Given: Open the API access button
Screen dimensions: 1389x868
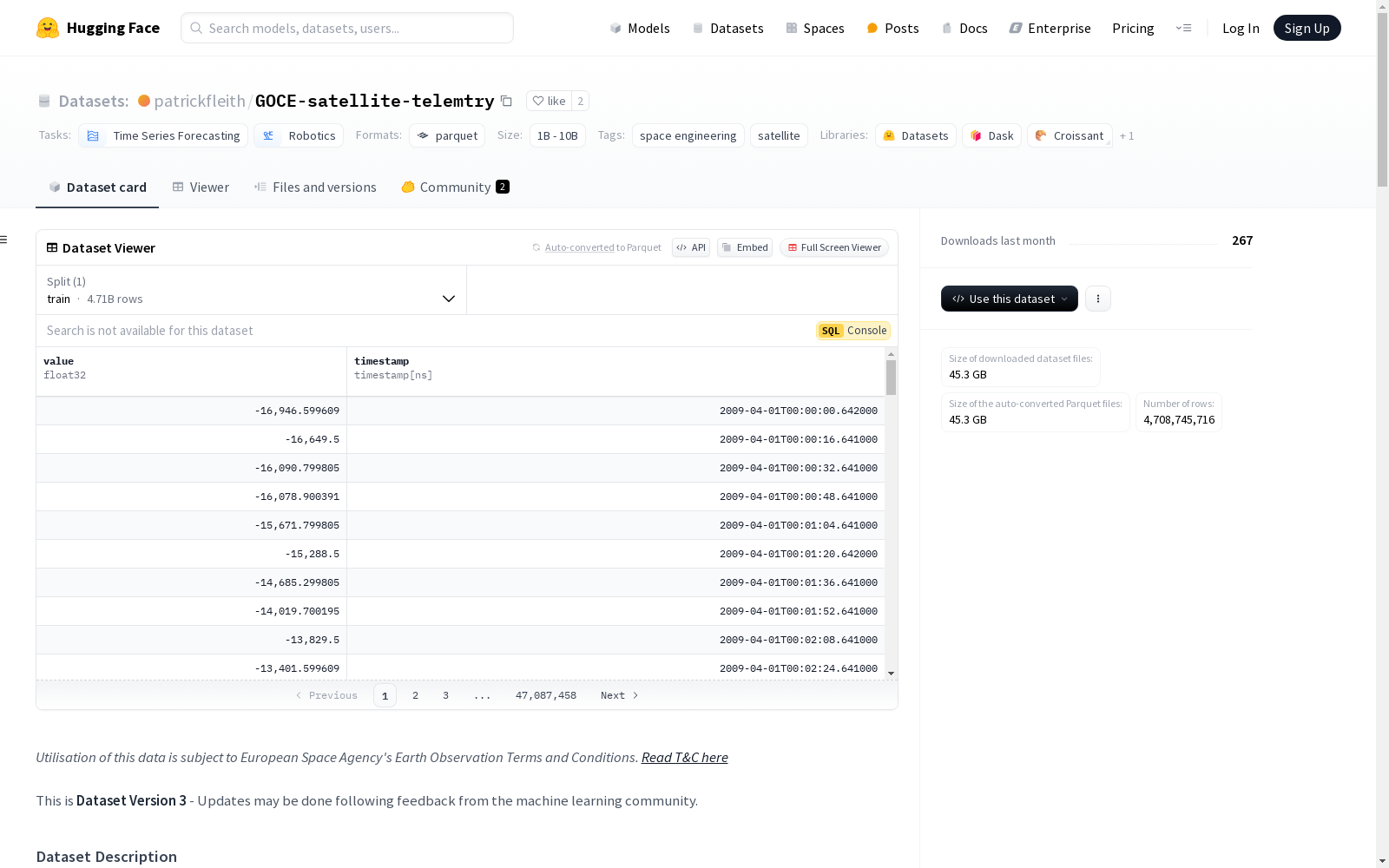Looking at the screenshot, I should click(x=691, y=247).
